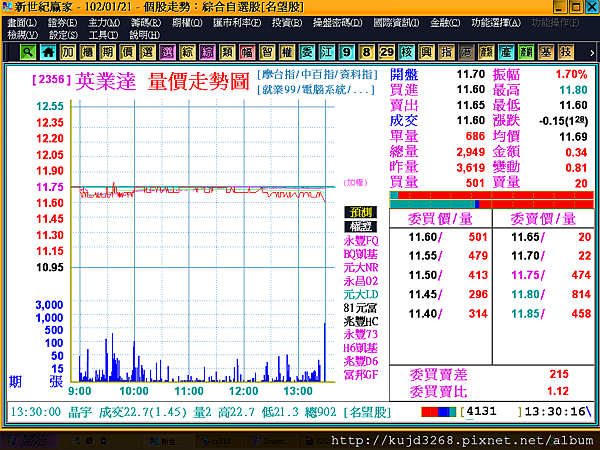600x450 pixels.
Task: Open the 價 price toolbar icon
Action: tap(127, 52)
